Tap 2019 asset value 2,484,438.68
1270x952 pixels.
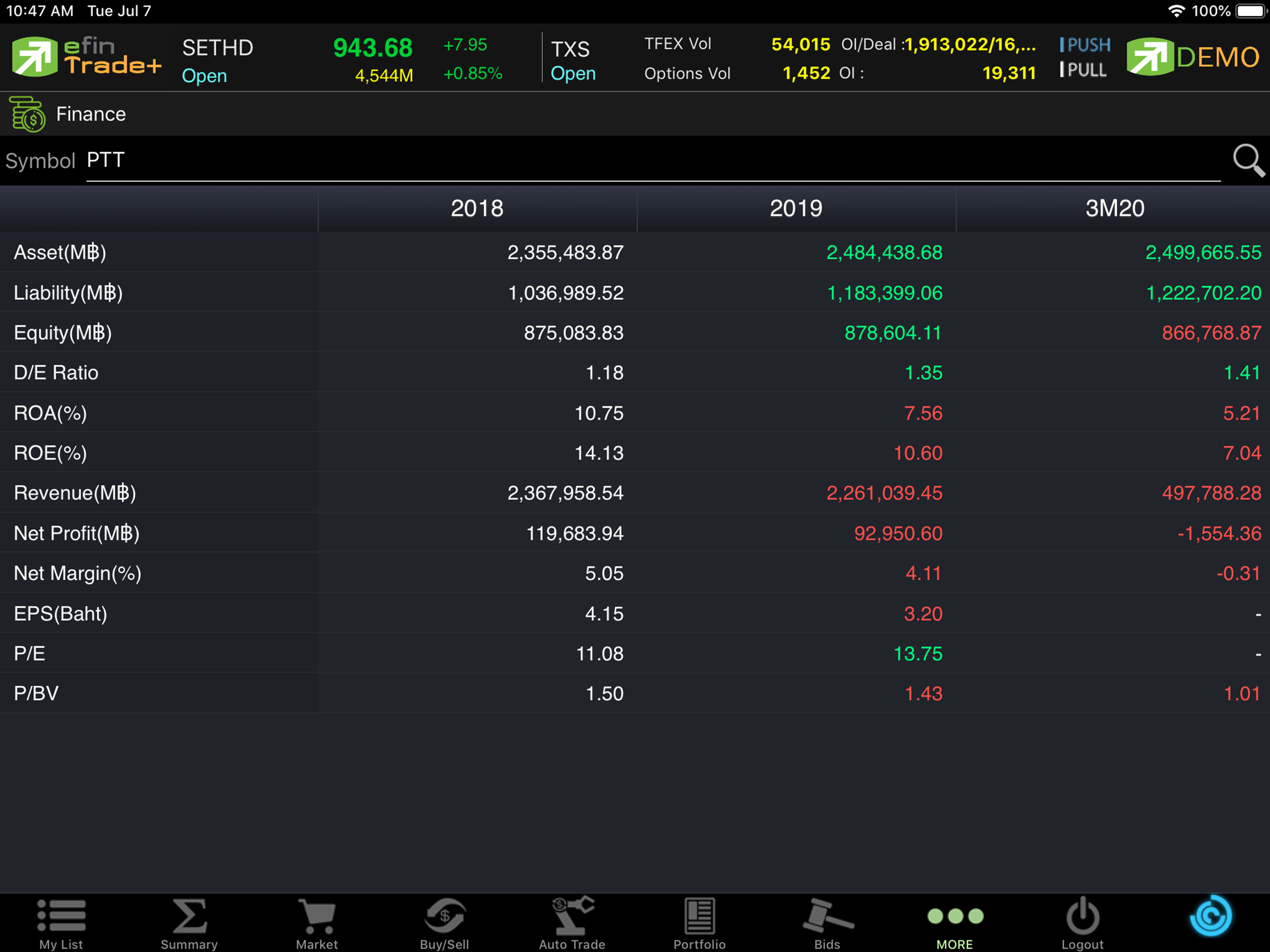884,252
